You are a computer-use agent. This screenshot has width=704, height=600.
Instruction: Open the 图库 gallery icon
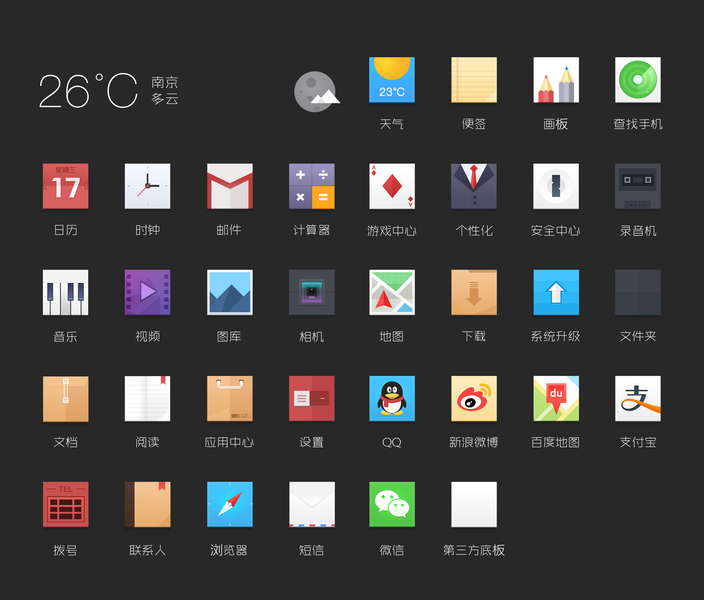coord(229,292)
